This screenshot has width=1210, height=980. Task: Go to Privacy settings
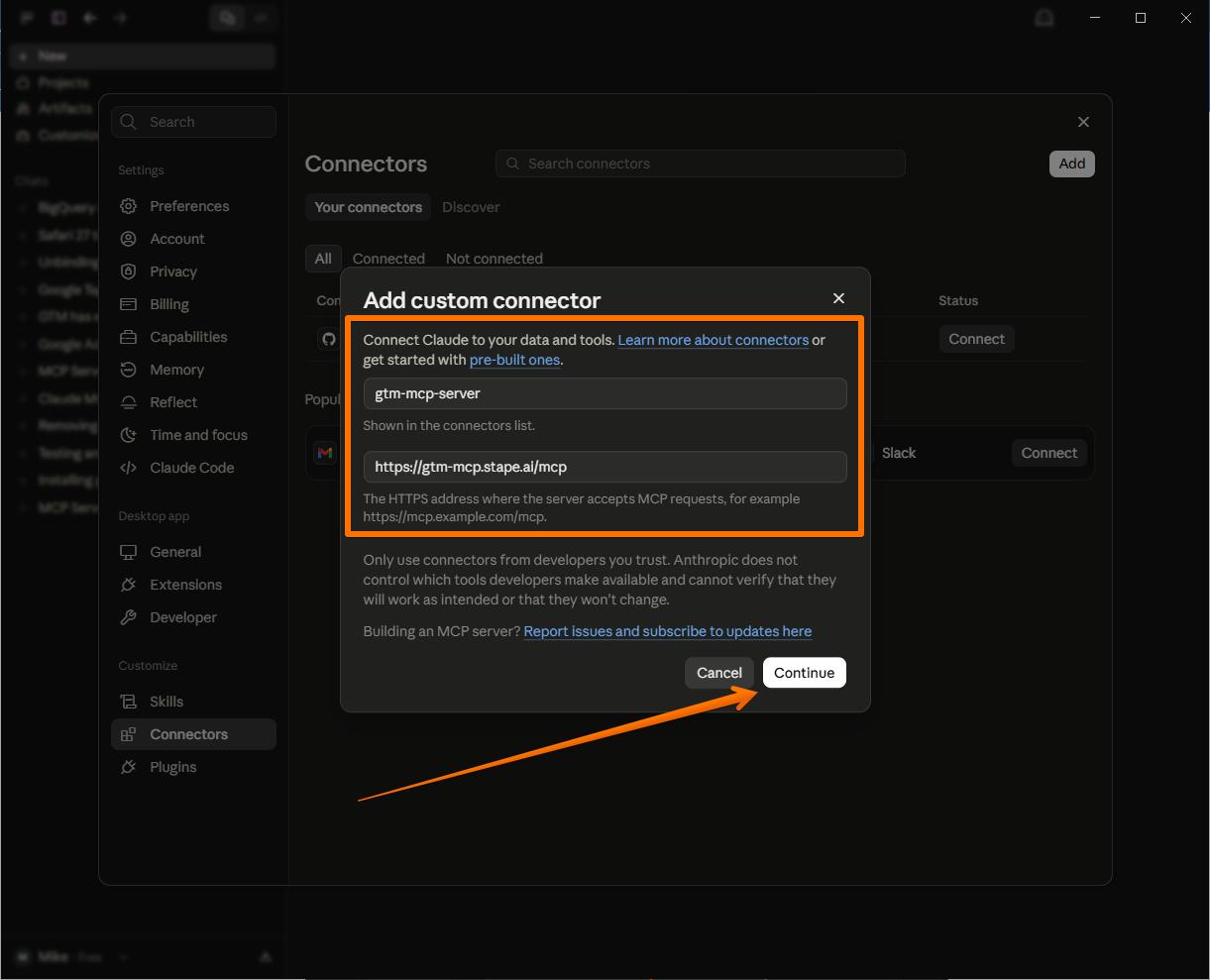[x=193, y=272]
